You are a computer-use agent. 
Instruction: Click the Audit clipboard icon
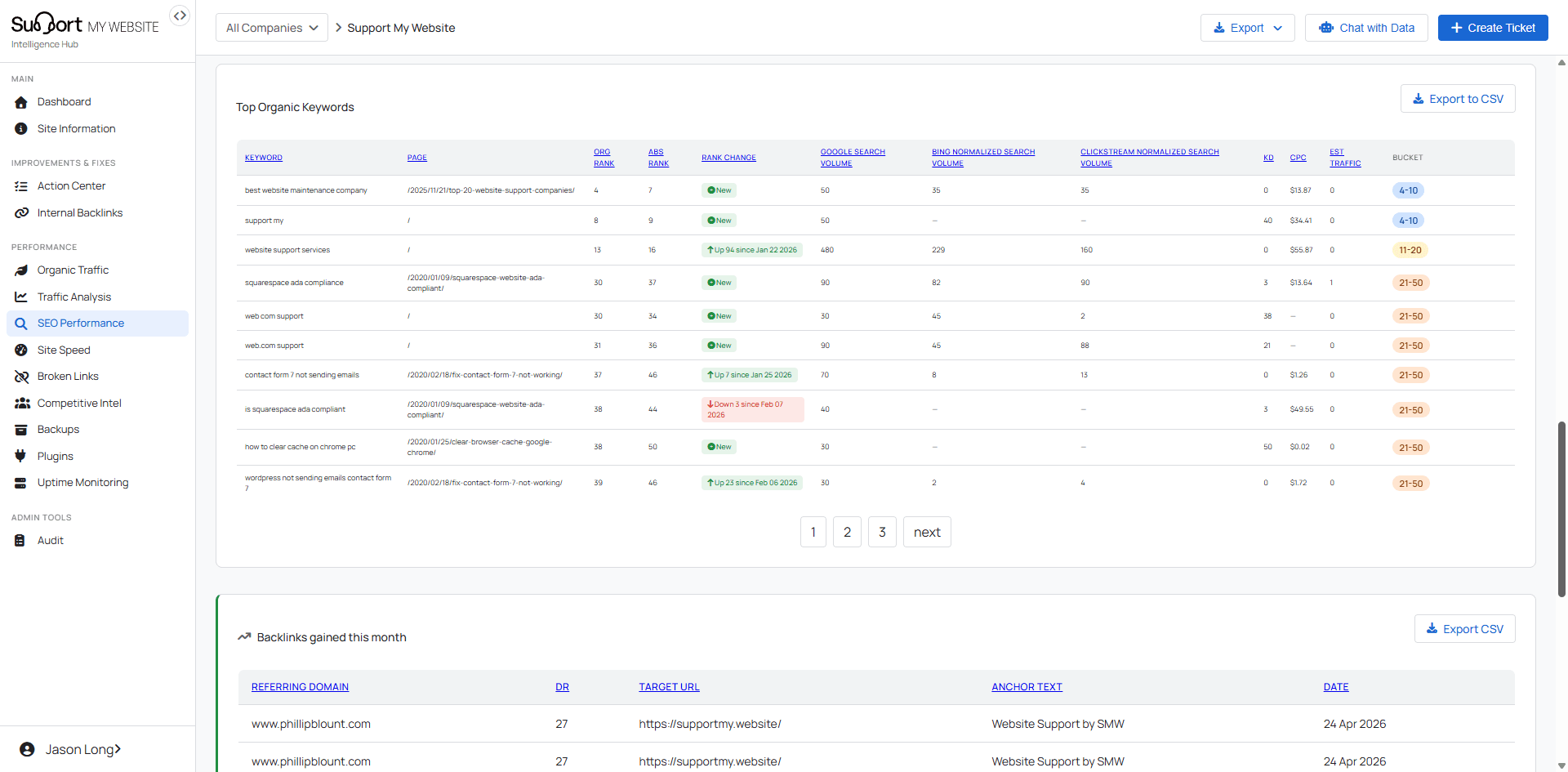coord(20,541)
